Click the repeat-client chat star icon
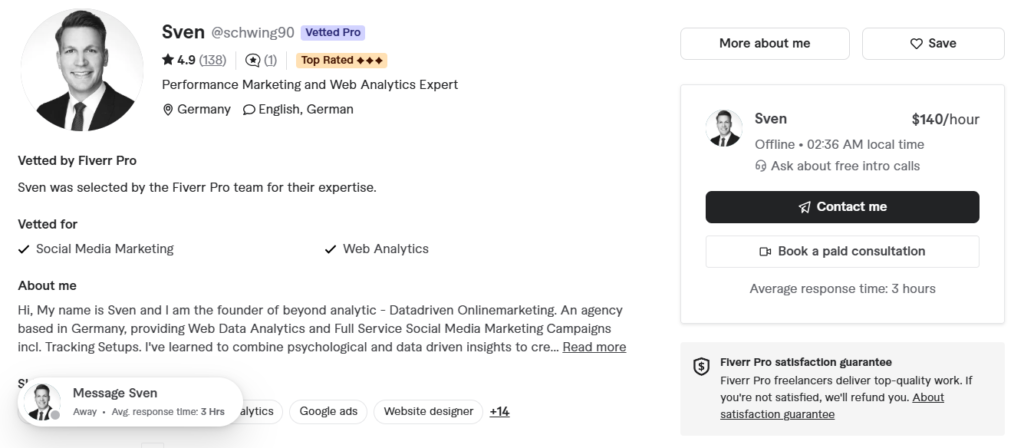The width and height of the screenshot is (1024, 448). pyautogui.click(x=253, y=60)
